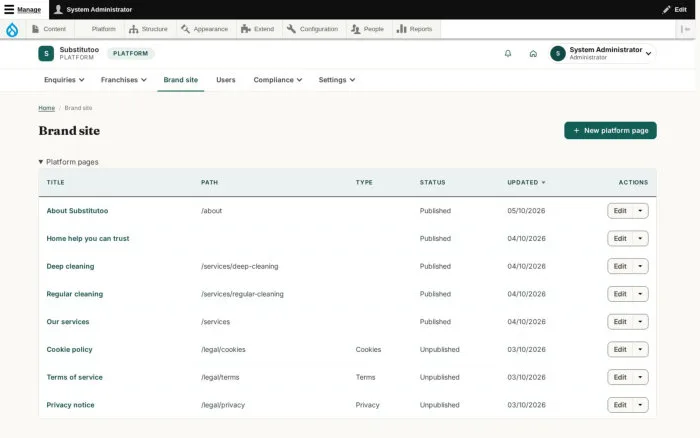Edit the Home help you can trust row
Screen dimensions: 700x438
[x=620, y=238]
